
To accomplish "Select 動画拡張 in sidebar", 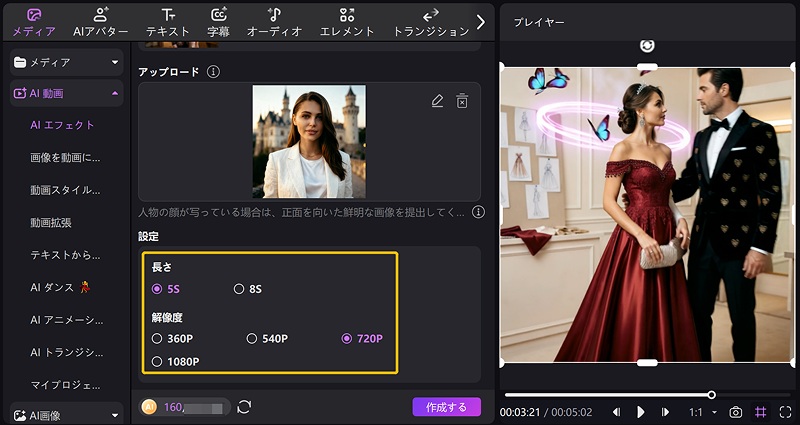I will tap(51, 222).
